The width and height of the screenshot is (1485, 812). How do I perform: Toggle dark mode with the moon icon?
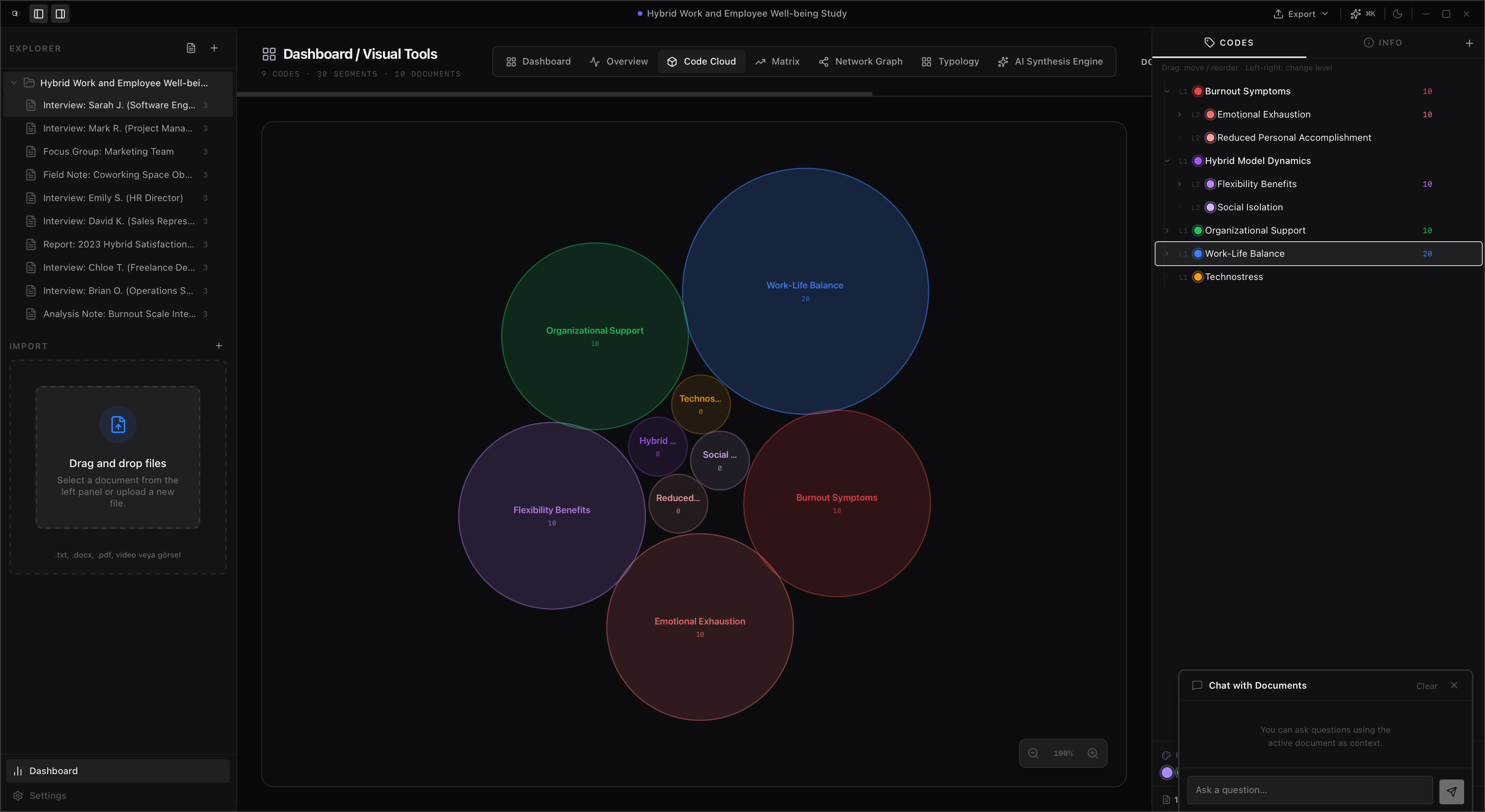(1398, 13)
